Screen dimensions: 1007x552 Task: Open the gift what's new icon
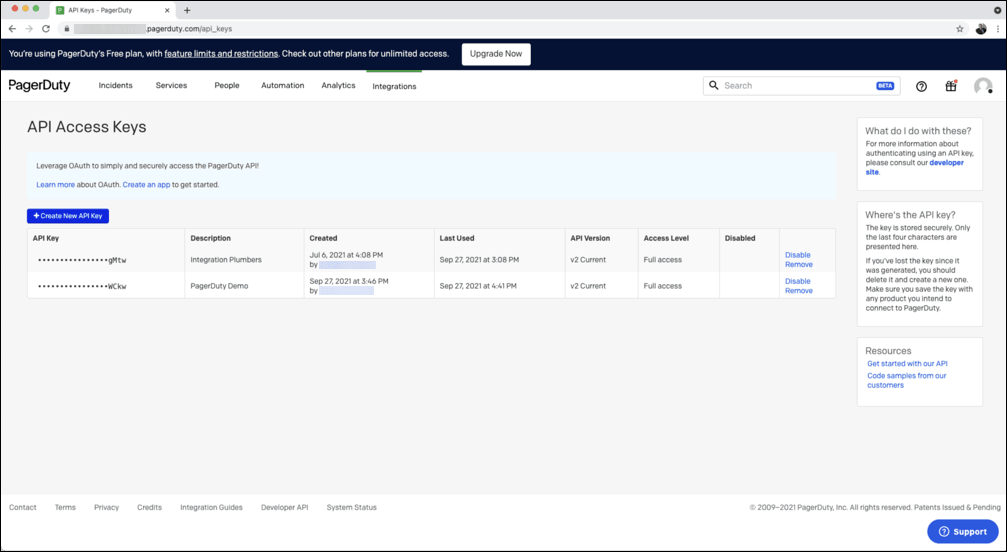[951, 86]
